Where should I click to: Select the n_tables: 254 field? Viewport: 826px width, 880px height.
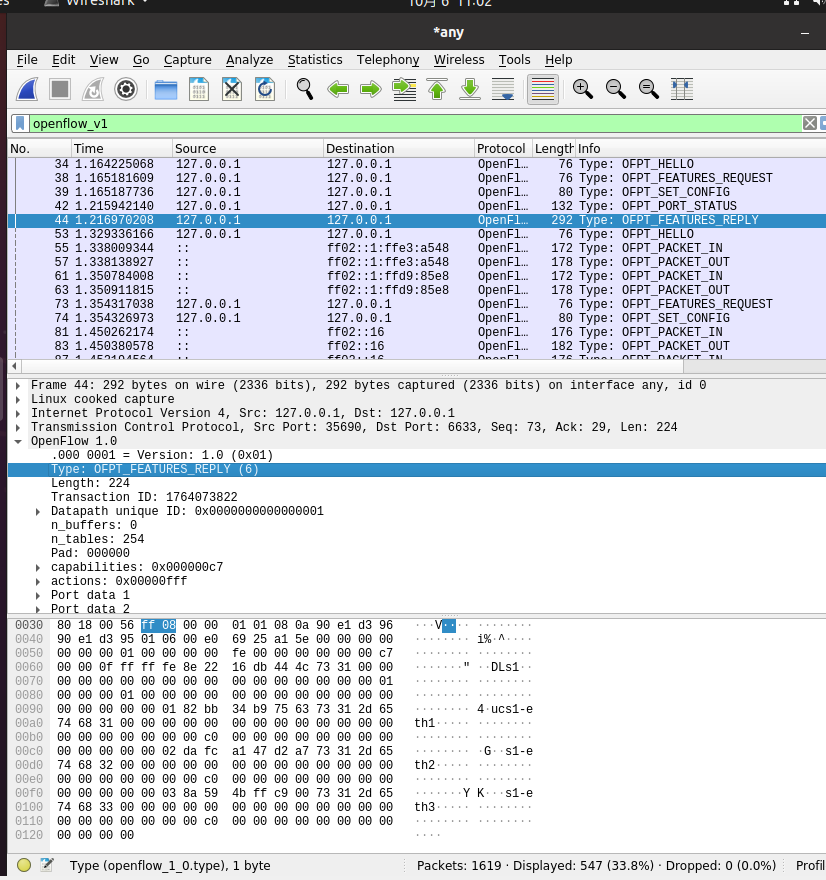click(x=98, y=539)
